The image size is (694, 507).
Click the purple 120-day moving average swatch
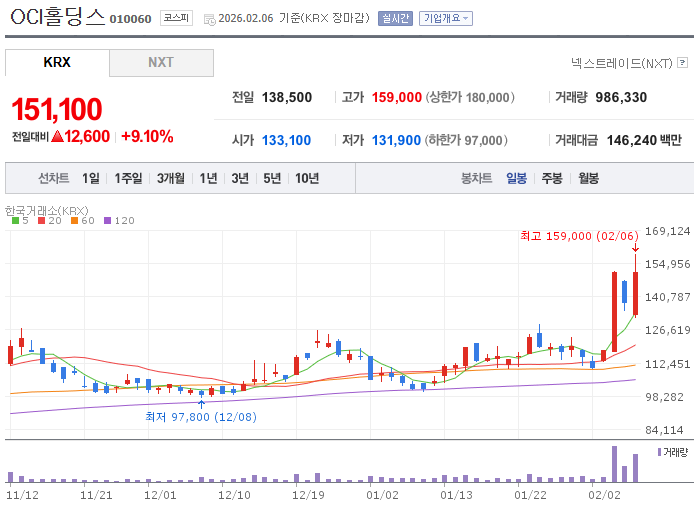[x=108, y=221]
